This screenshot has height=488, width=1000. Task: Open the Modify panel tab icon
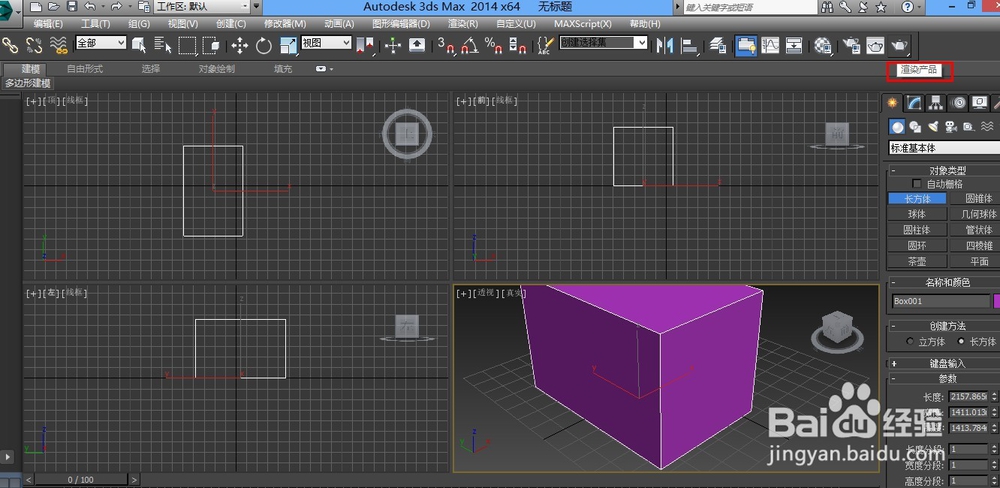915,102
